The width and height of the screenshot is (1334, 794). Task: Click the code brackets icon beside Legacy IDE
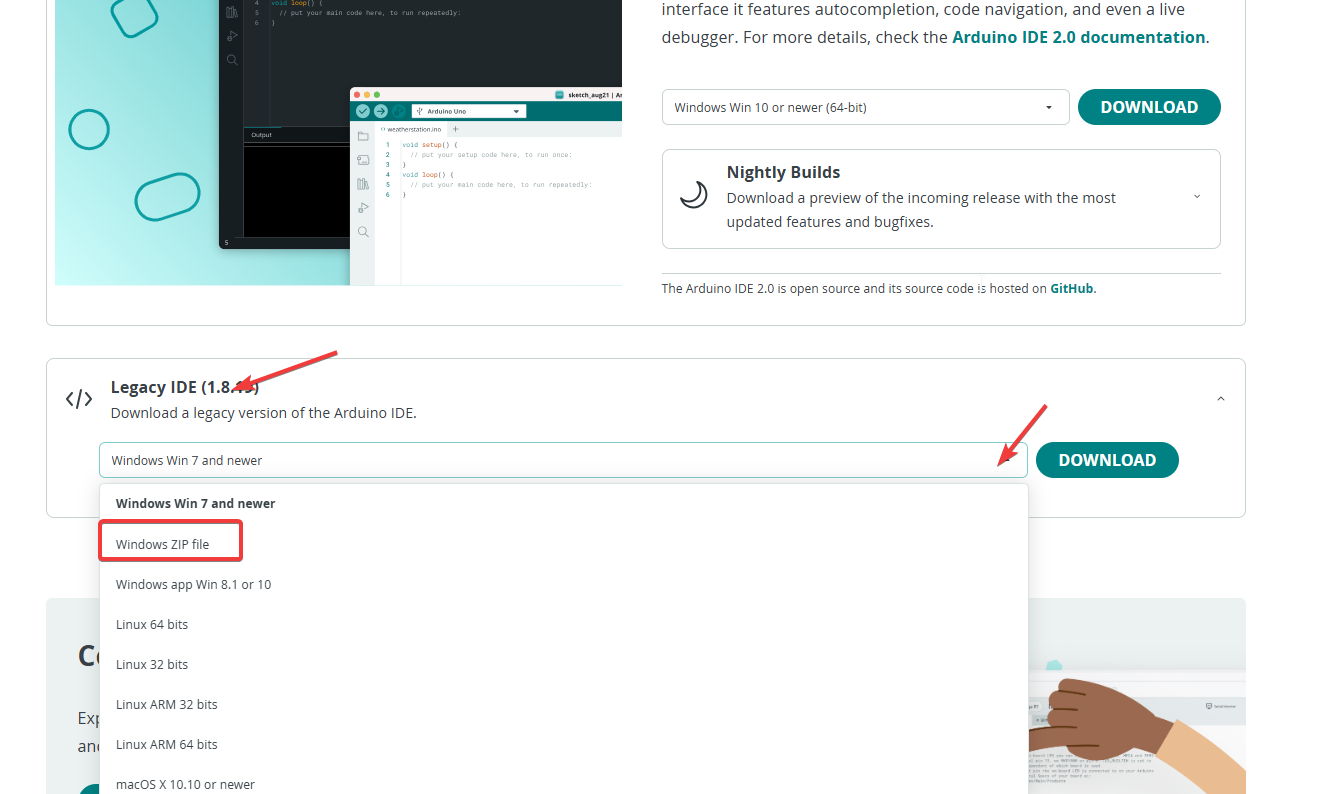[x=79, y=399]
